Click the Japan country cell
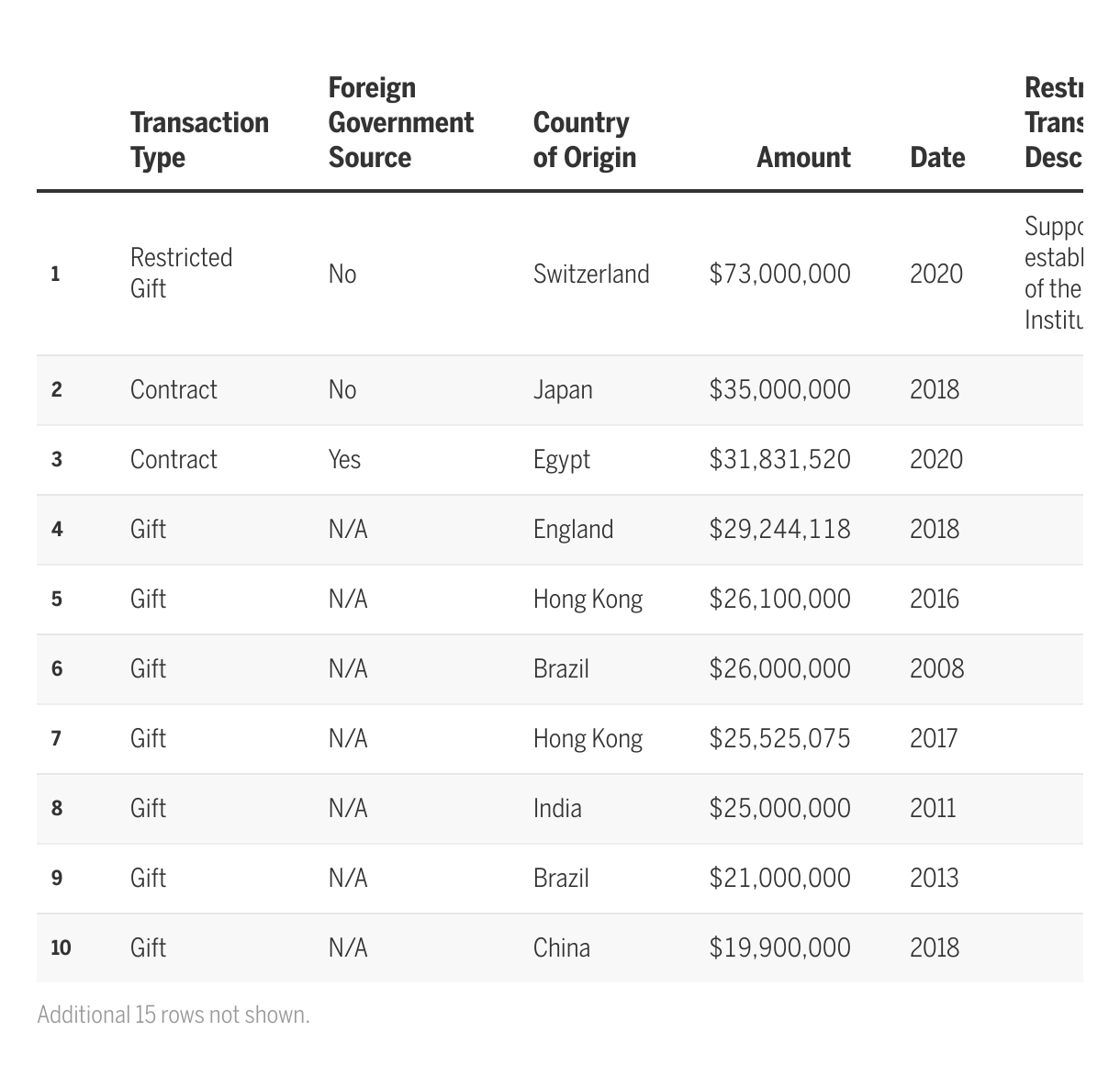Viewport: 1120px width, 1065px height. tap(563, 389)
